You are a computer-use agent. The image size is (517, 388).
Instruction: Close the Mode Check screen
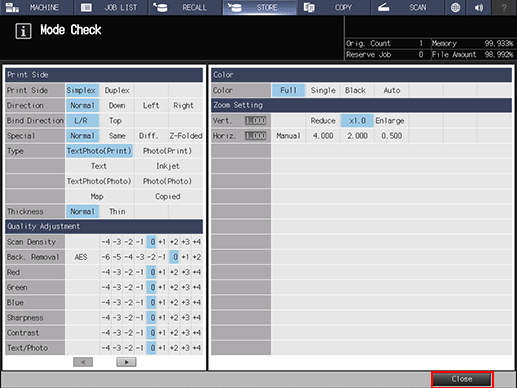pyautogui.click(x=462, y=379)
